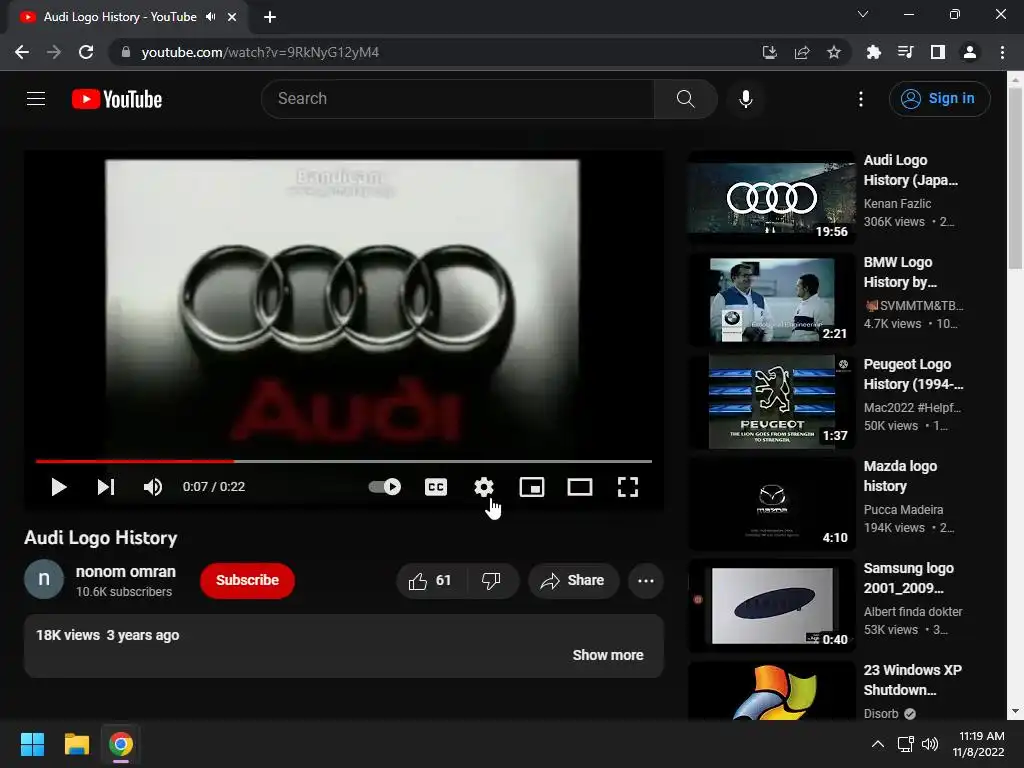Open BMW Logo History thumbnail

pyautogui.click(x=771, y=299)
